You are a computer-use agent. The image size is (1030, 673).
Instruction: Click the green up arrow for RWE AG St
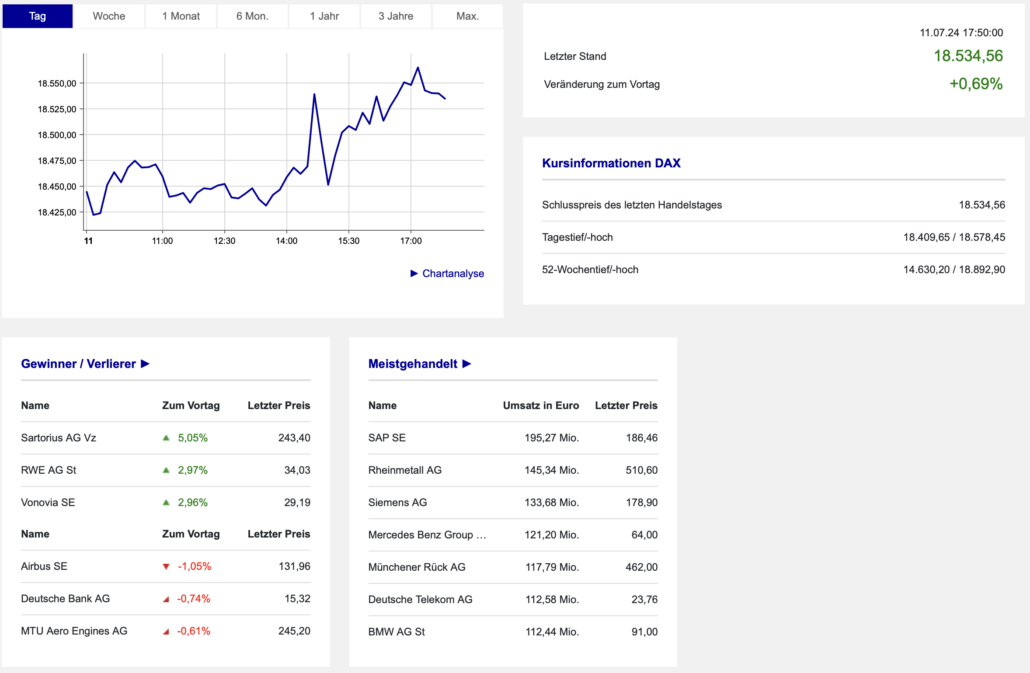pyautogui.click(x=166, y=470)
